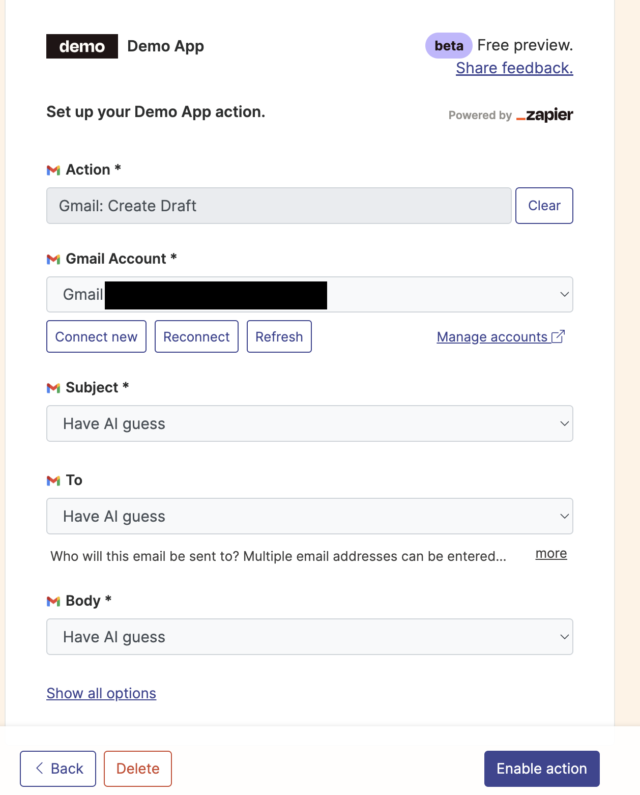Click Gmail icon beside Action label
Viewport: 640px width, 795px height.
[53, 170]
